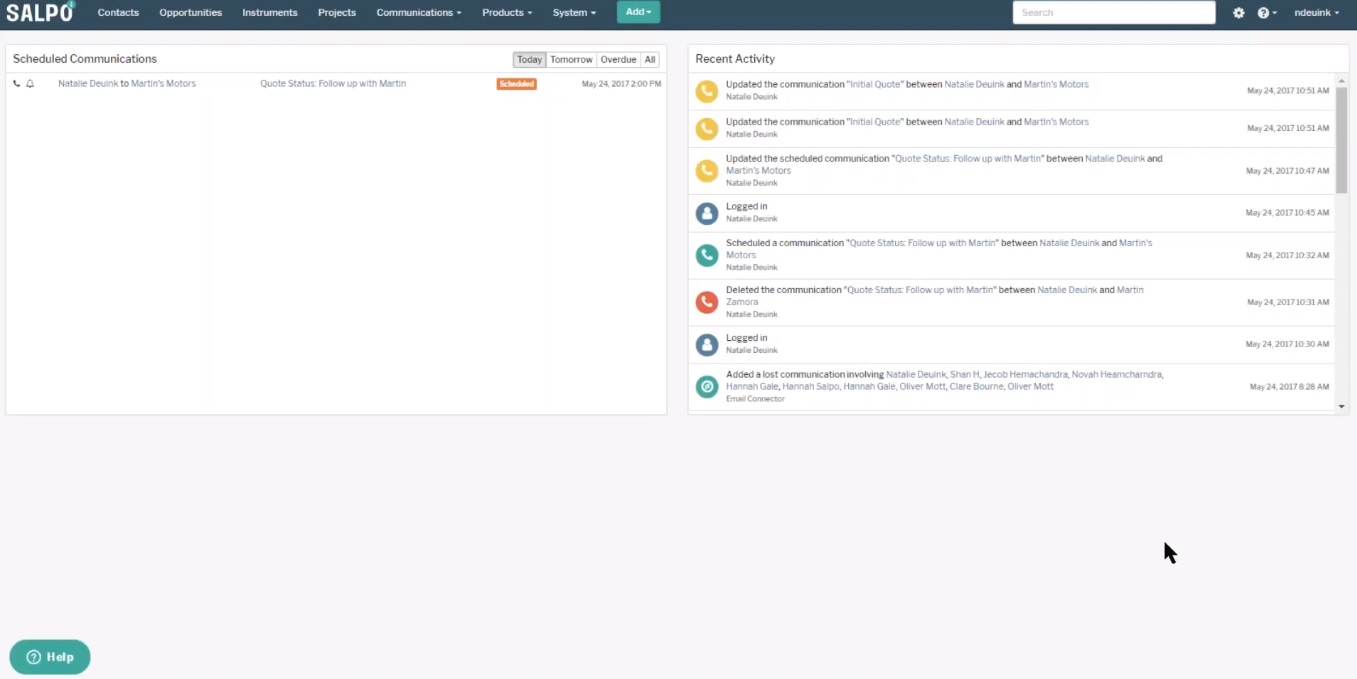
Task: Expand the Communications dropdown menu
Action: [x=418, y=13]
